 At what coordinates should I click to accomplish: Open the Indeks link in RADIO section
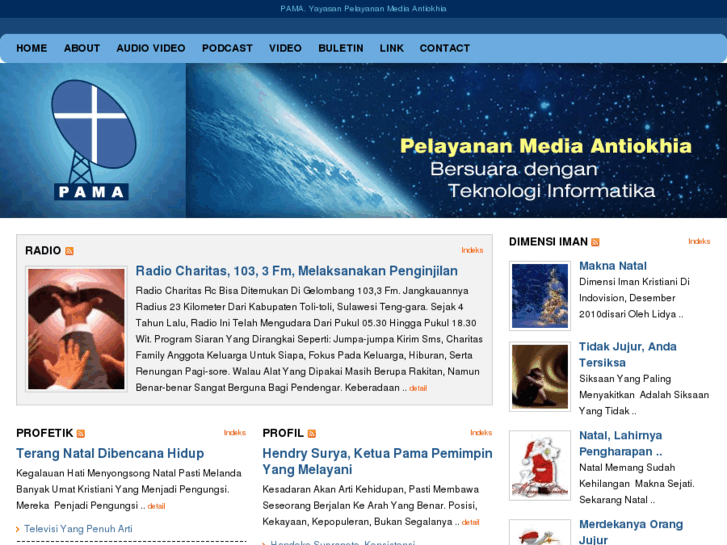coord(472,250)
